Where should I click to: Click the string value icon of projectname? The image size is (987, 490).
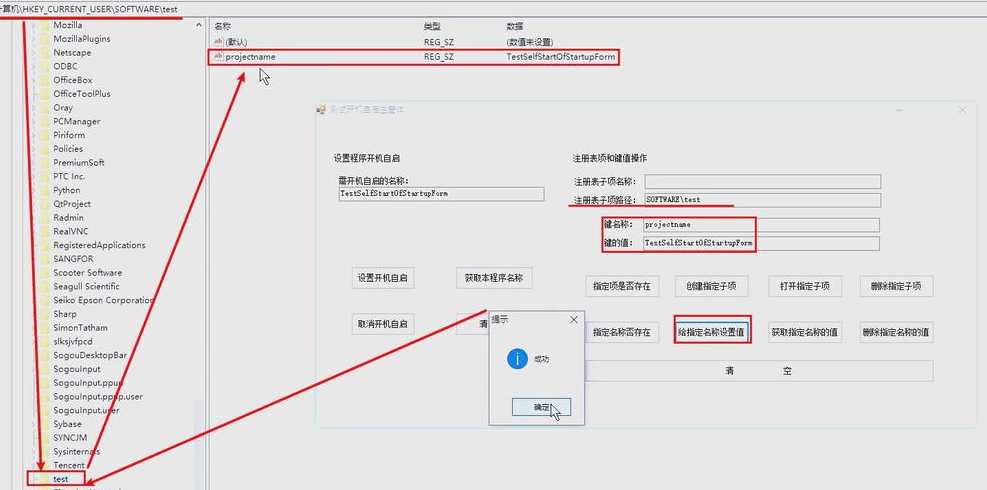[x=219, y=57]
